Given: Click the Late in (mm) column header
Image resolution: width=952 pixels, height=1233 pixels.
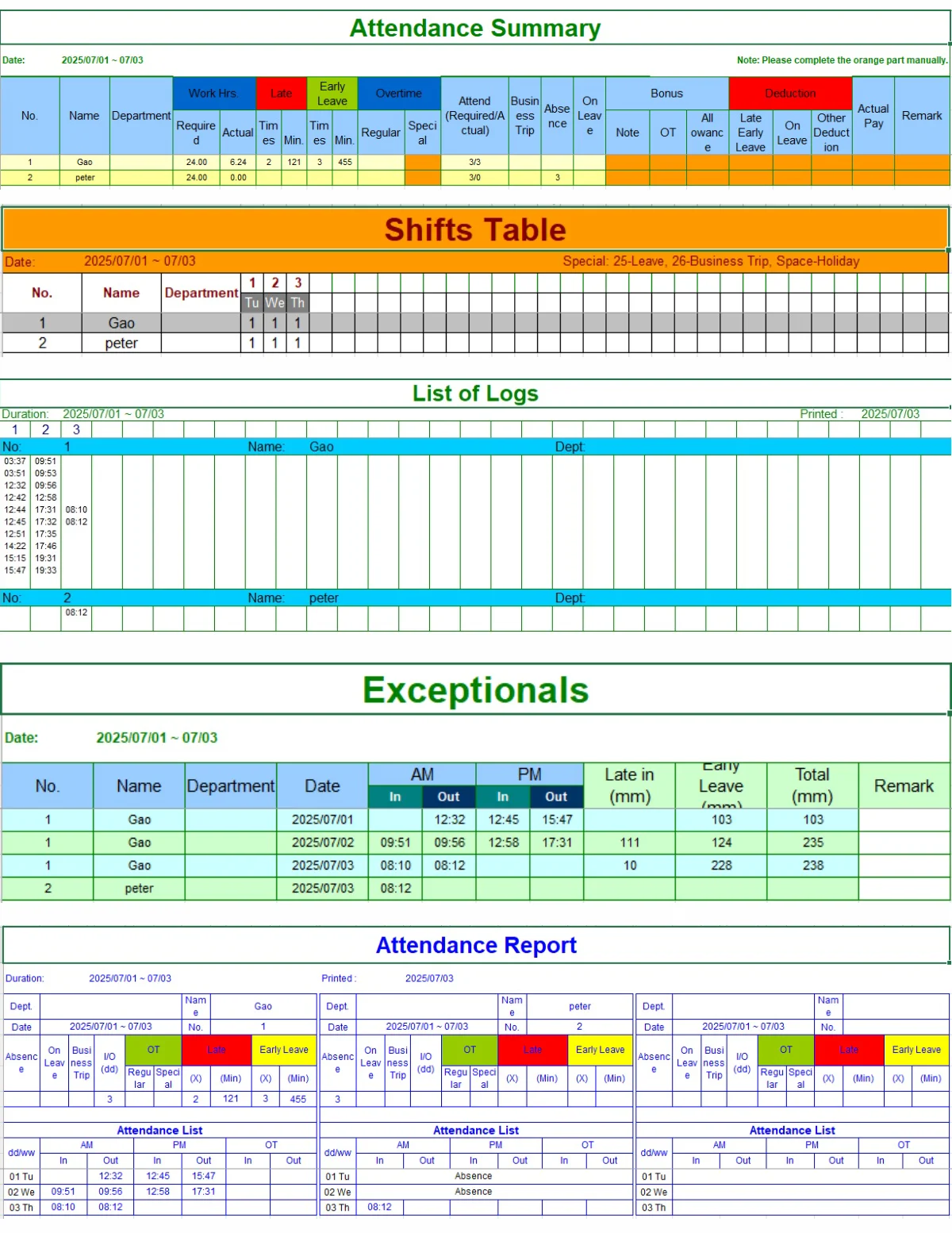Looking at the screenshot, I should coord(629,786).
